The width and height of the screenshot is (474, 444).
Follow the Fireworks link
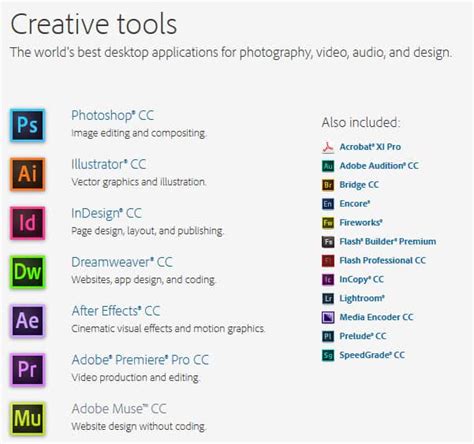click(361, 223)
